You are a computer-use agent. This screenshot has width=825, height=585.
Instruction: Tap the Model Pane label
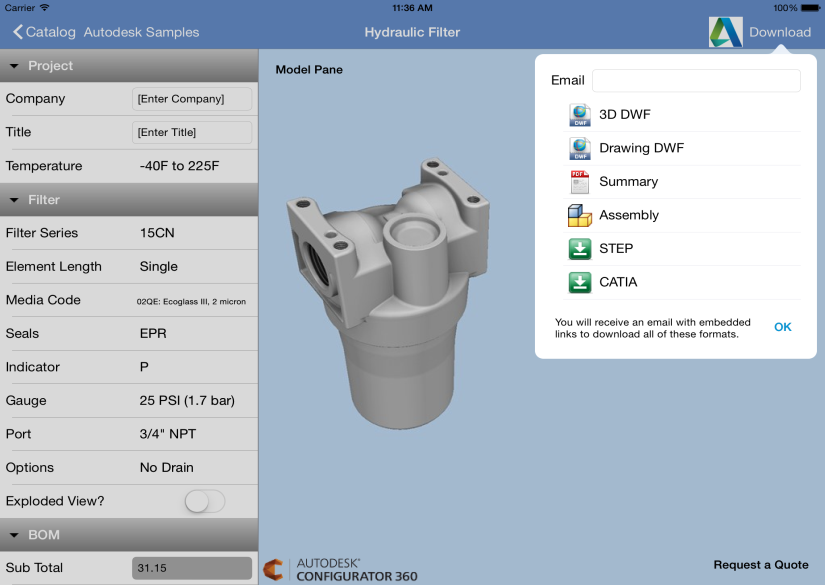[309, 70]
